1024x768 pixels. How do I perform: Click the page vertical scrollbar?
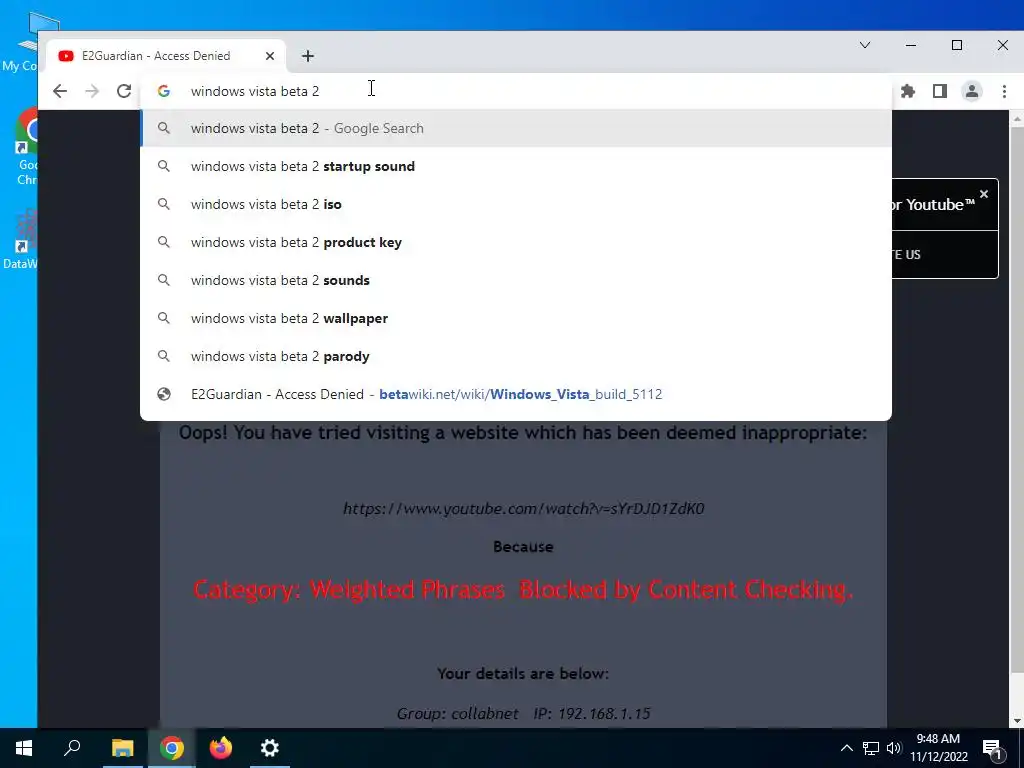[1016, 398]
